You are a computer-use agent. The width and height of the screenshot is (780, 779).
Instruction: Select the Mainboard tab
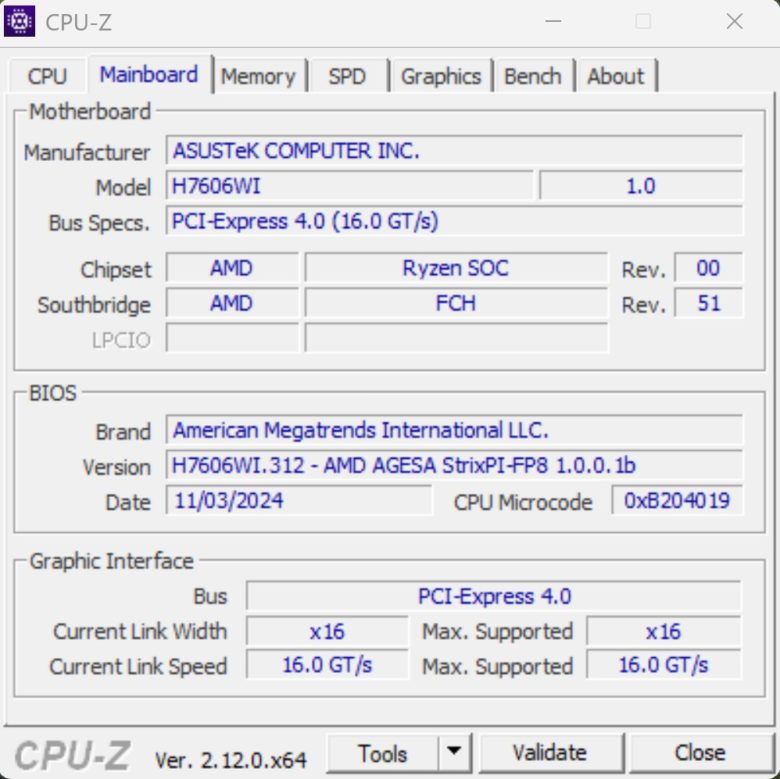(149, 75)
